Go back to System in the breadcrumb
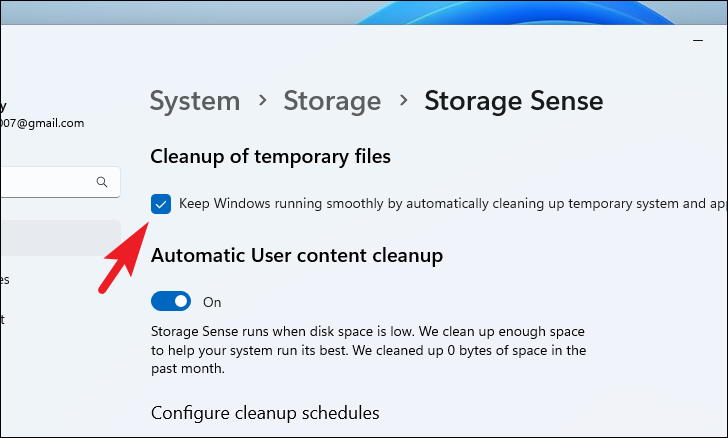 pyautogui.click(x=195, y=101)
